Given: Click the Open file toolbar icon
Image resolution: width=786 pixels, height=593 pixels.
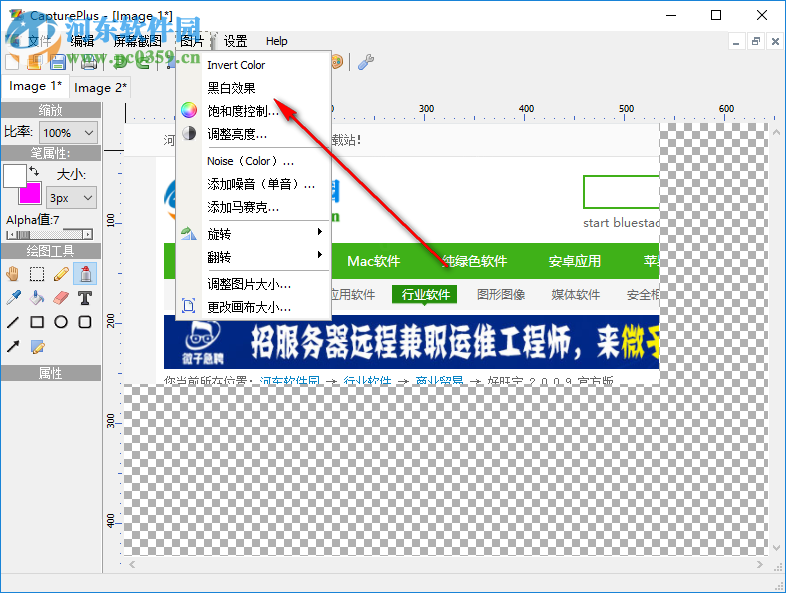Looking at the screenshot, I should [x=35, y=62].
